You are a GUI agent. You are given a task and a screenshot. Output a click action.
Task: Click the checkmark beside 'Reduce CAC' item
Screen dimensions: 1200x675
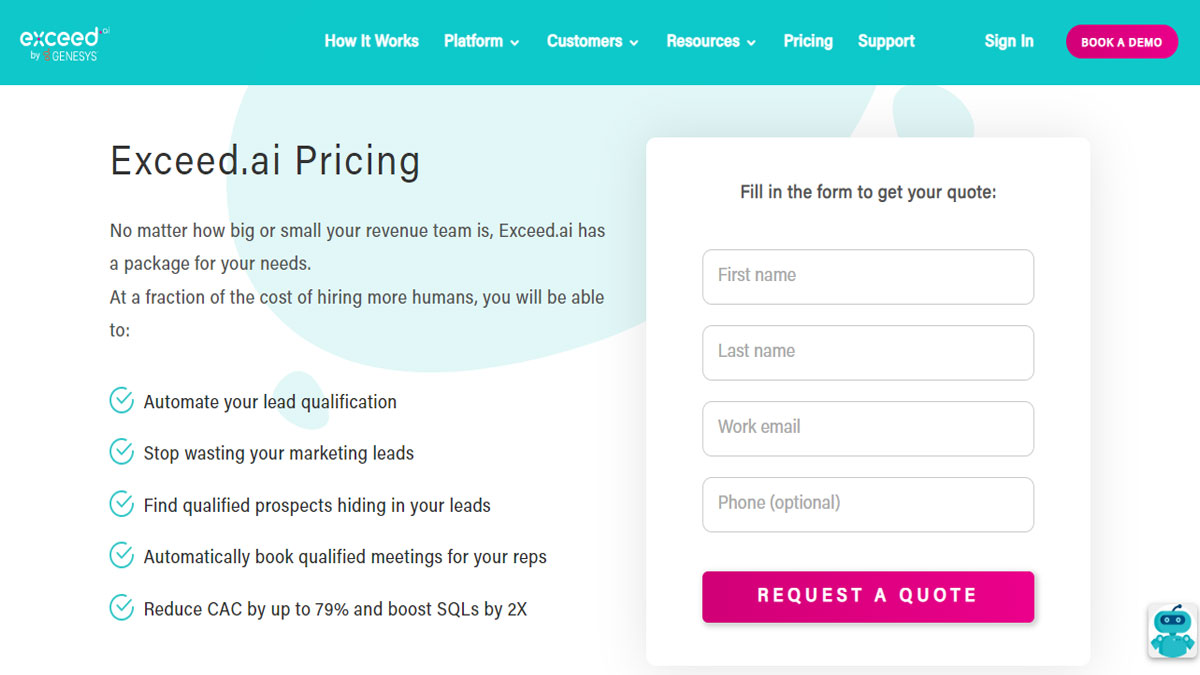pos(121,608)
